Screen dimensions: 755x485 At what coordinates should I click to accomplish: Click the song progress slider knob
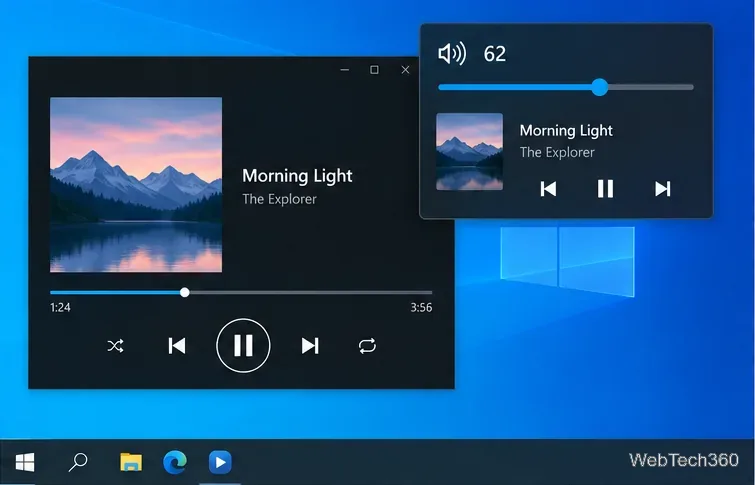click(x=184, y=292)
